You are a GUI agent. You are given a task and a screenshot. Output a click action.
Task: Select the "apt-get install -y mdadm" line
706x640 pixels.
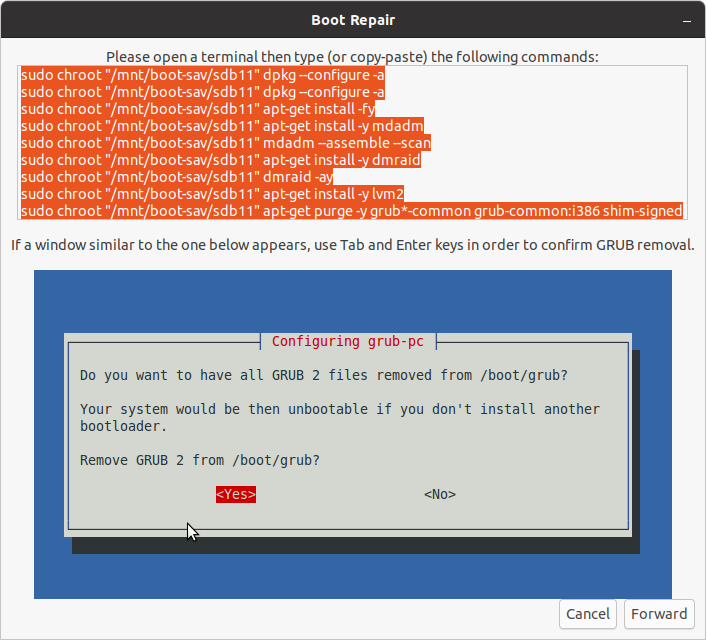coord(222,127)
